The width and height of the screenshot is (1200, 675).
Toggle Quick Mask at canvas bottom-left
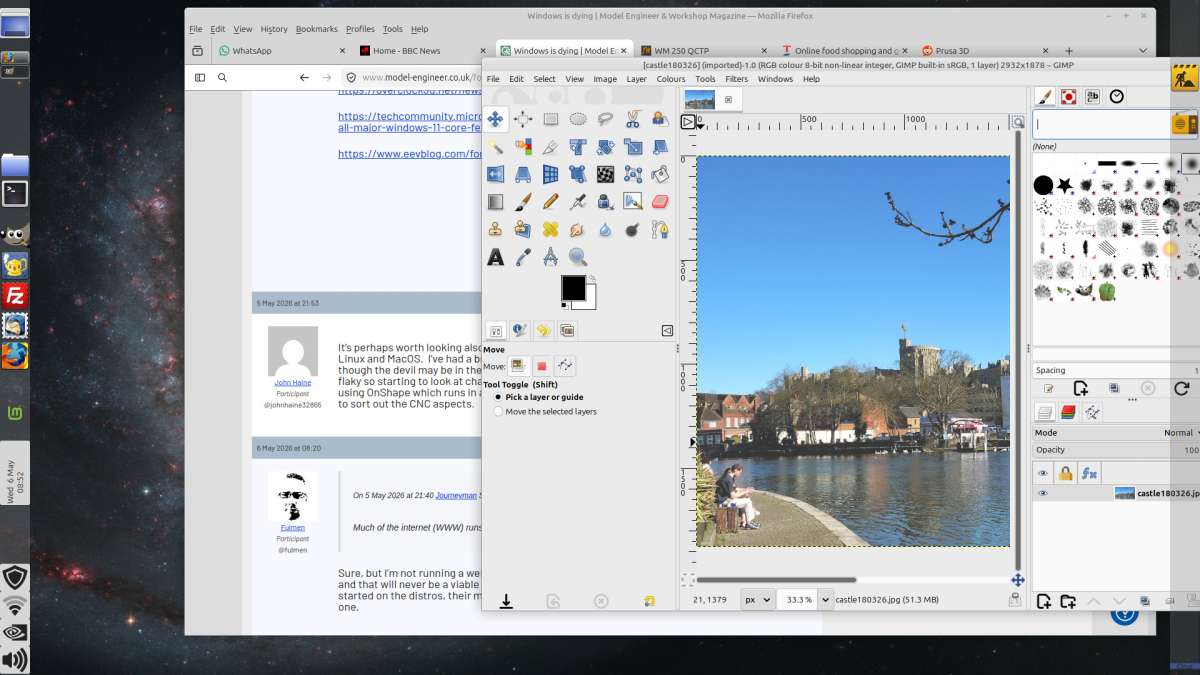pyautogui.click(x=688, y=580)
